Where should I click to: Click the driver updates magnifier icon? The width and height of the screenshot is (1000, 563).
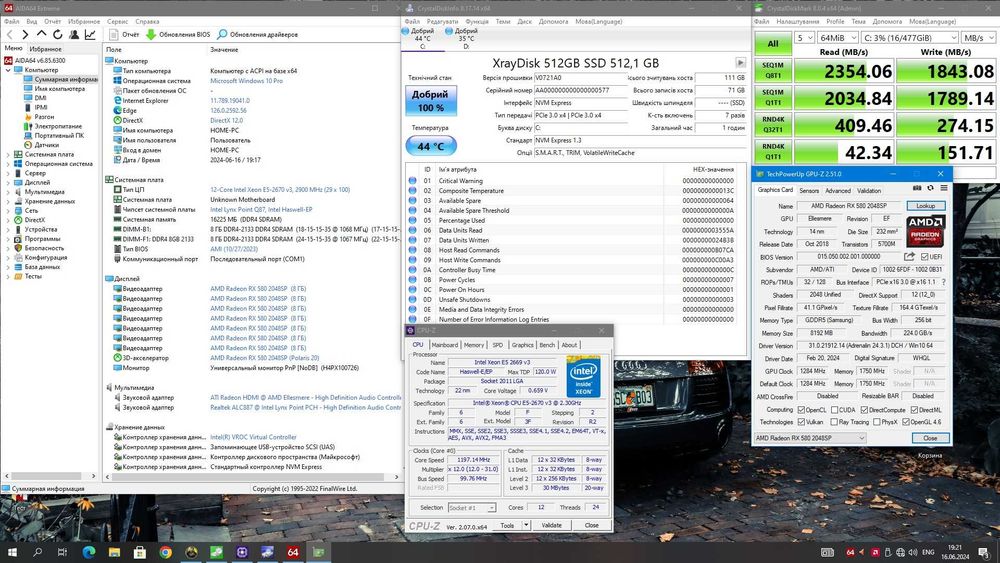tap(224, 34)
